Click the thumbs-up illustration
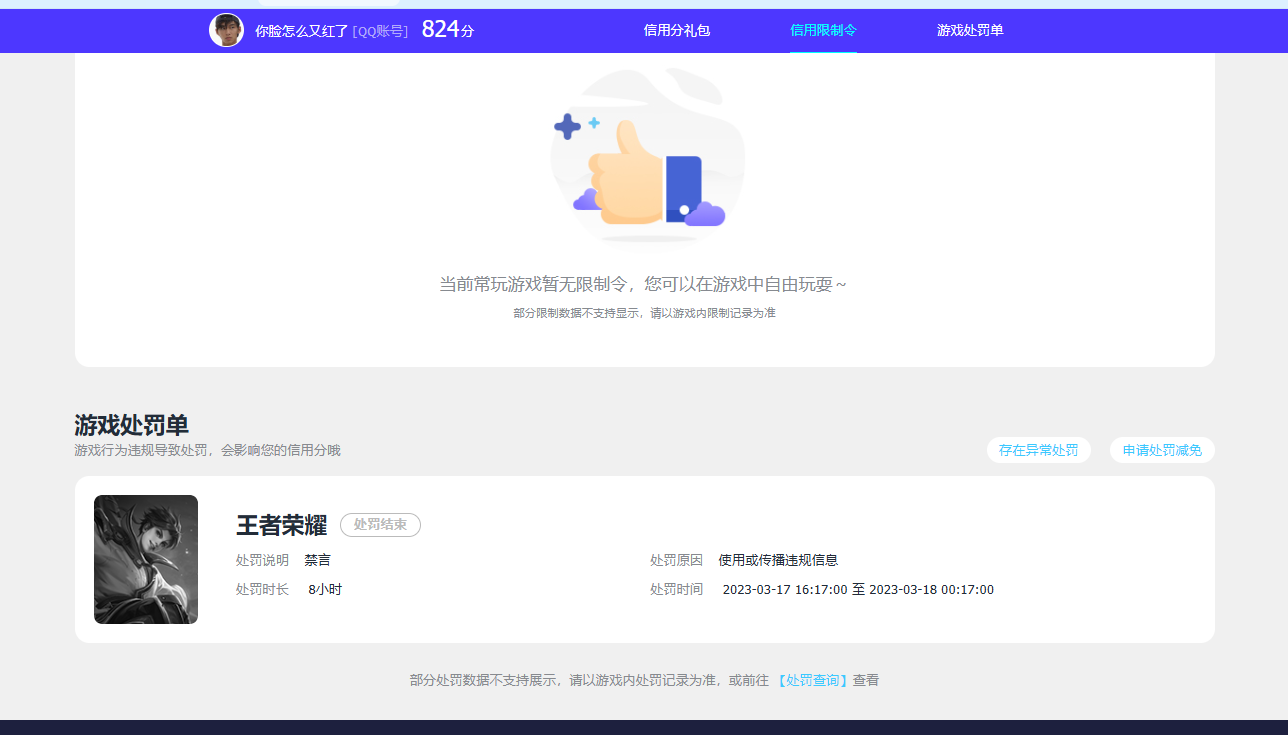Image resolution: width=1288 pixels, height=735 pixels. point(647,155)
